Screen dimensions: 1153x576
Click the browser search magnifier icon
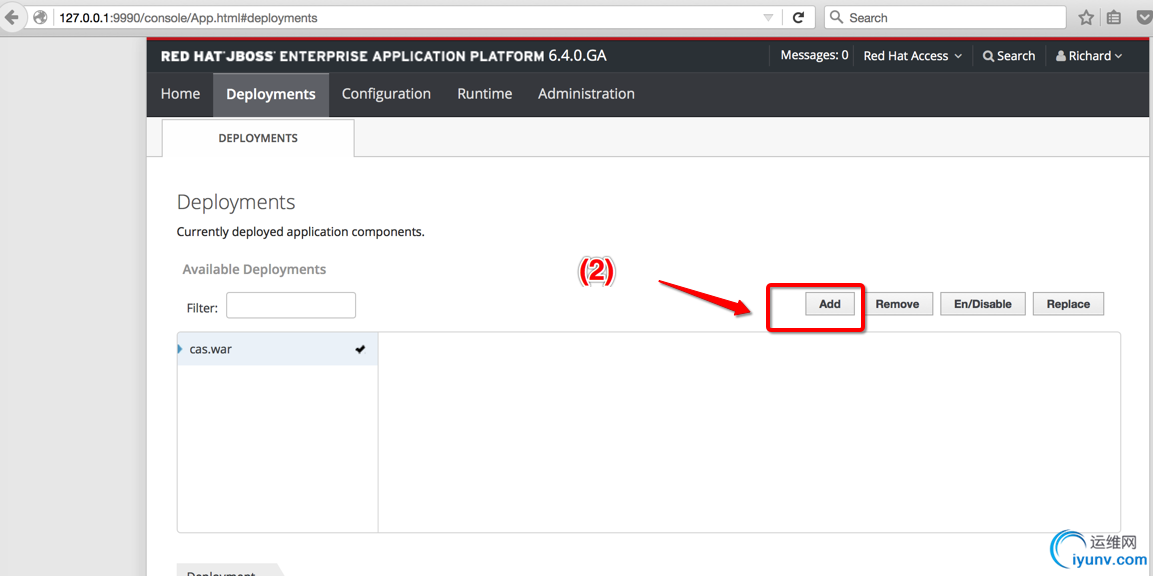click(836, 18)
